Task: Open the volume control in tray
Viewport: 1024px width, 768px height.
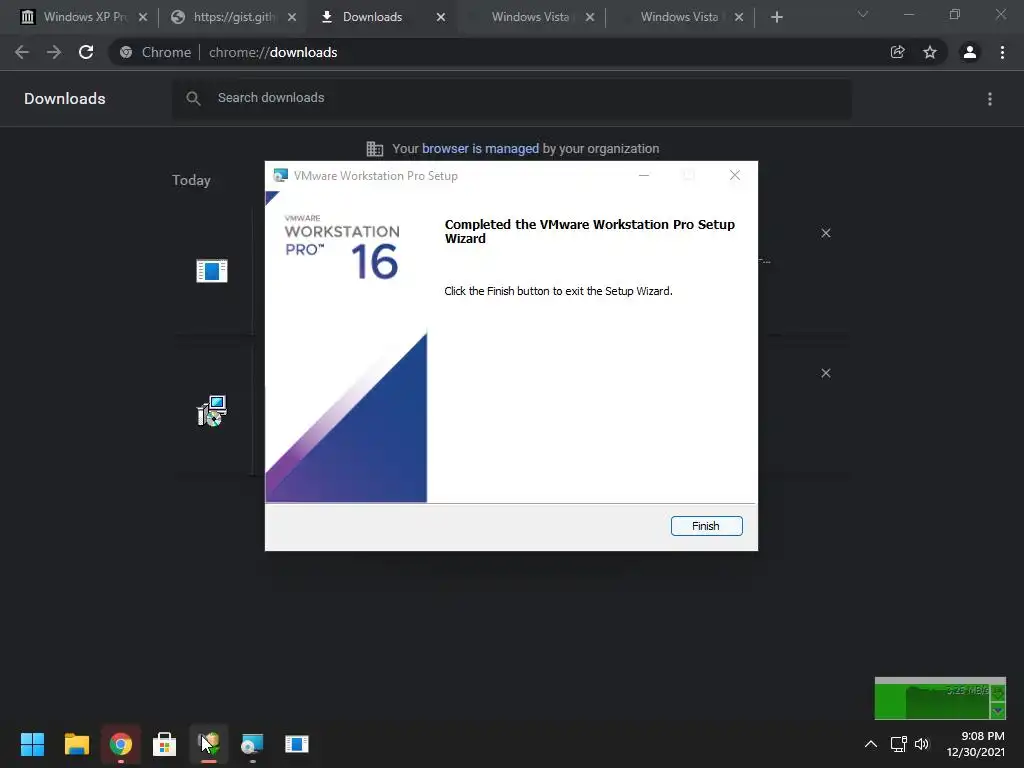Action: pyautogui.click(x=921, y=744)
